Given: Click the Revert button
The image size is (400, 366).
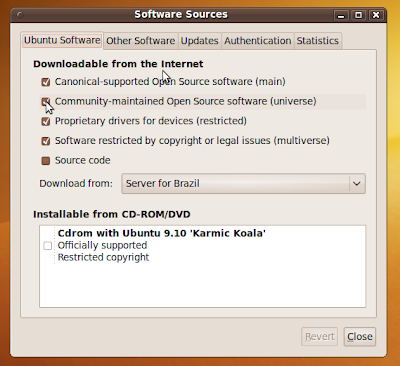Looking at the screenshot, I should point(320,336).
